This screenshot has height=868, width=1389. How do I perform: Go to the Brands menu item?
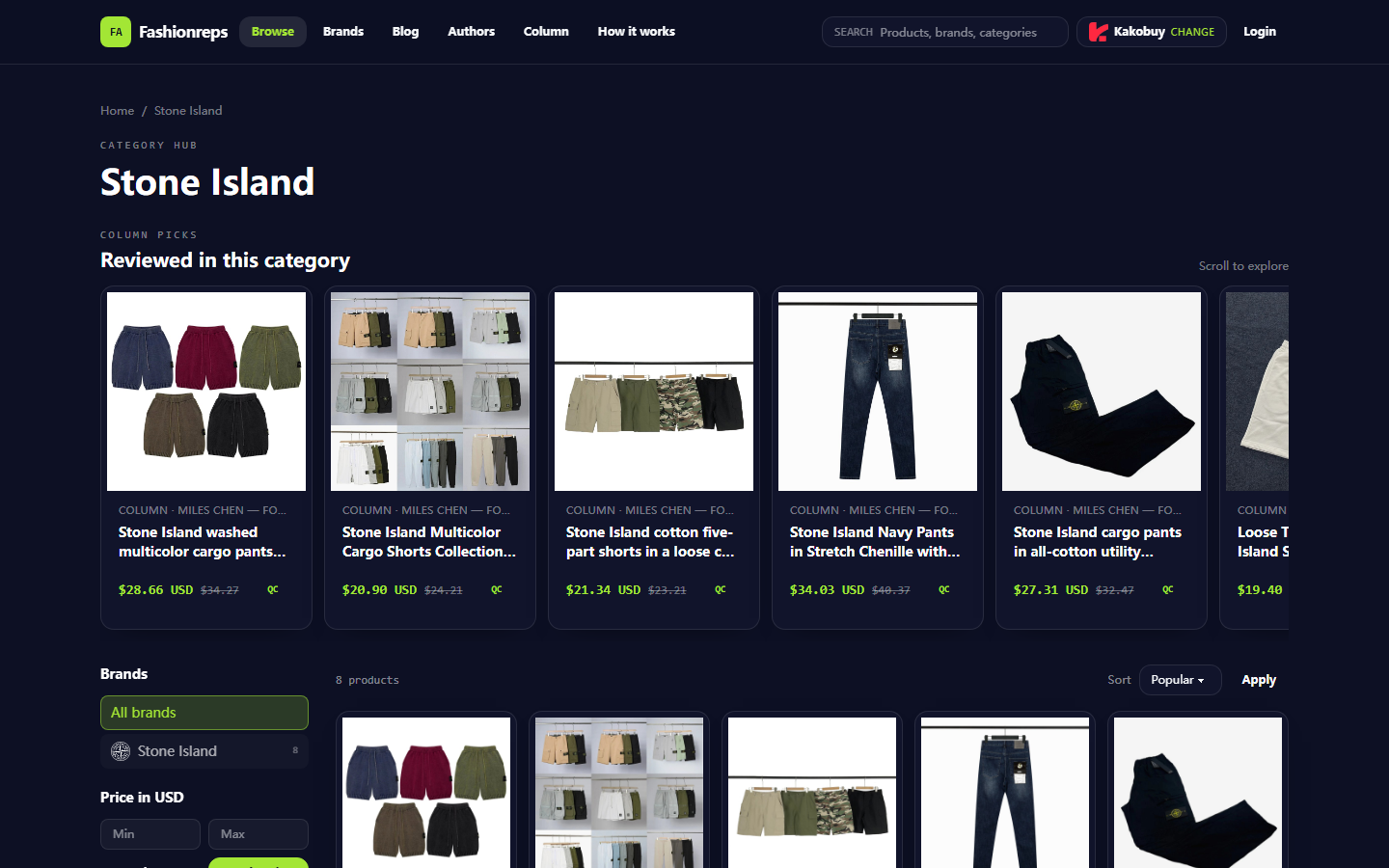(x=343, y=32)
